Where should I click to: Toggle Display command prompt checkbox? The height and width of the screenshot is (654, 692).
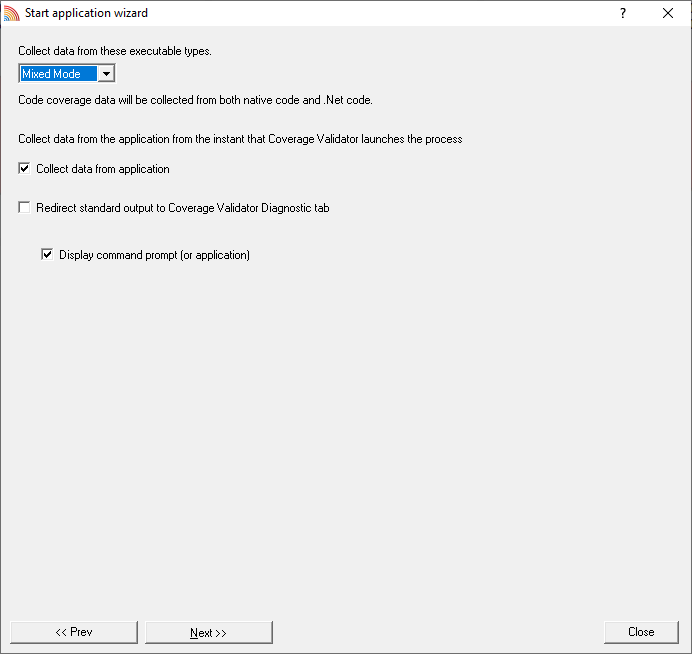point(47,255)
